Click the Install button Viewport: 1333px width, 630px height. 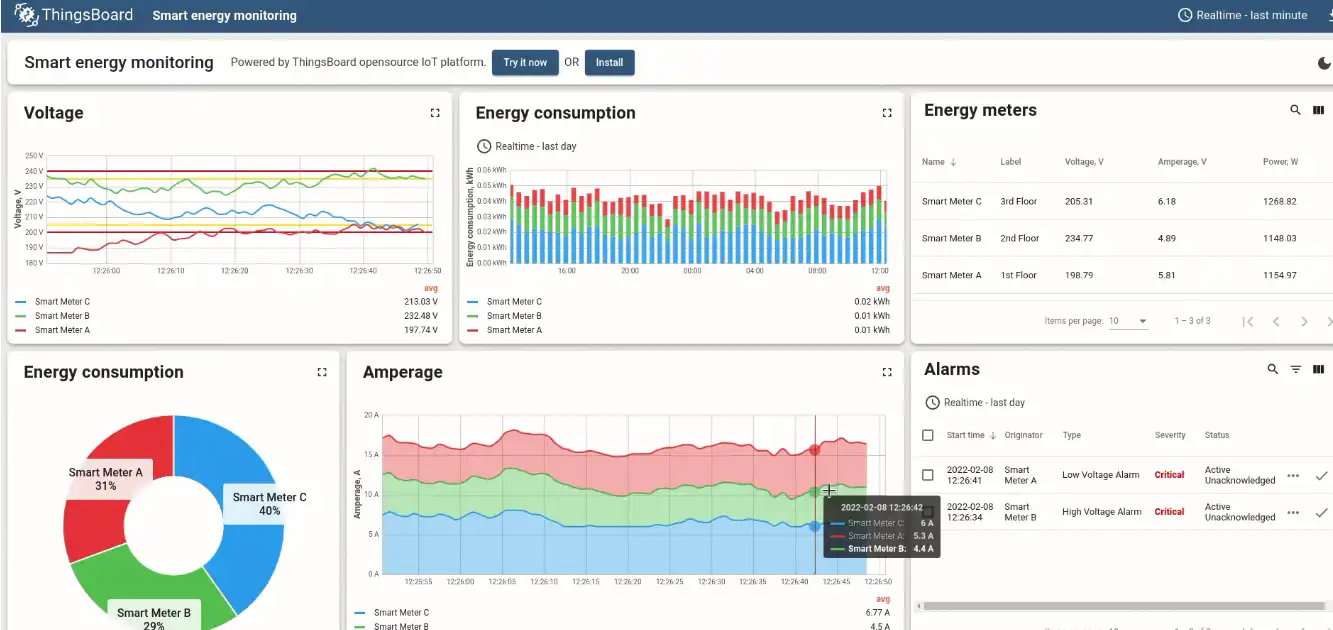[609, 62]
